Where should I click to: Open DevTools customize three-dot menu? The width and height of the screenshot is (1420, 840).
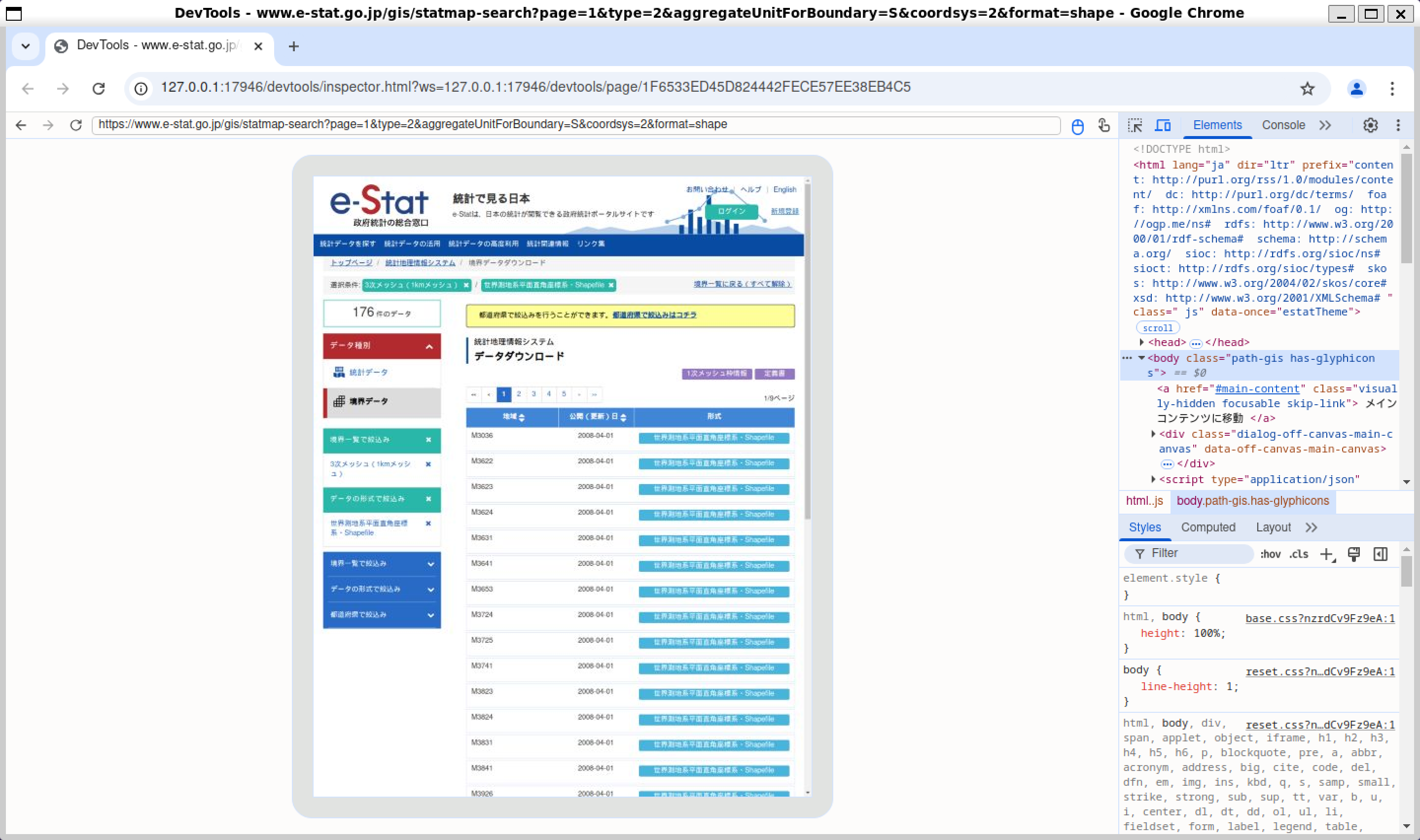click(1398, 125)
